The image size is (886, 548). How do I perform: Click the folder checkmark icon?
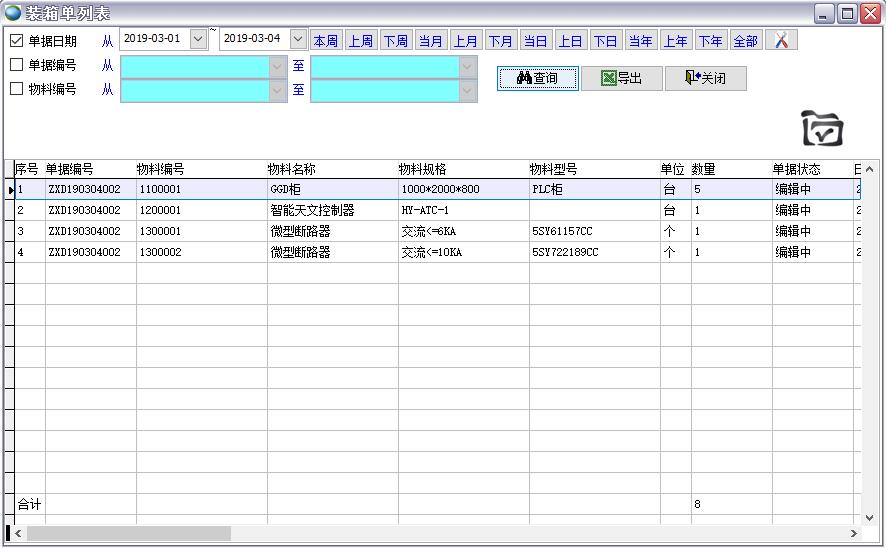click(x=822, y=129)
